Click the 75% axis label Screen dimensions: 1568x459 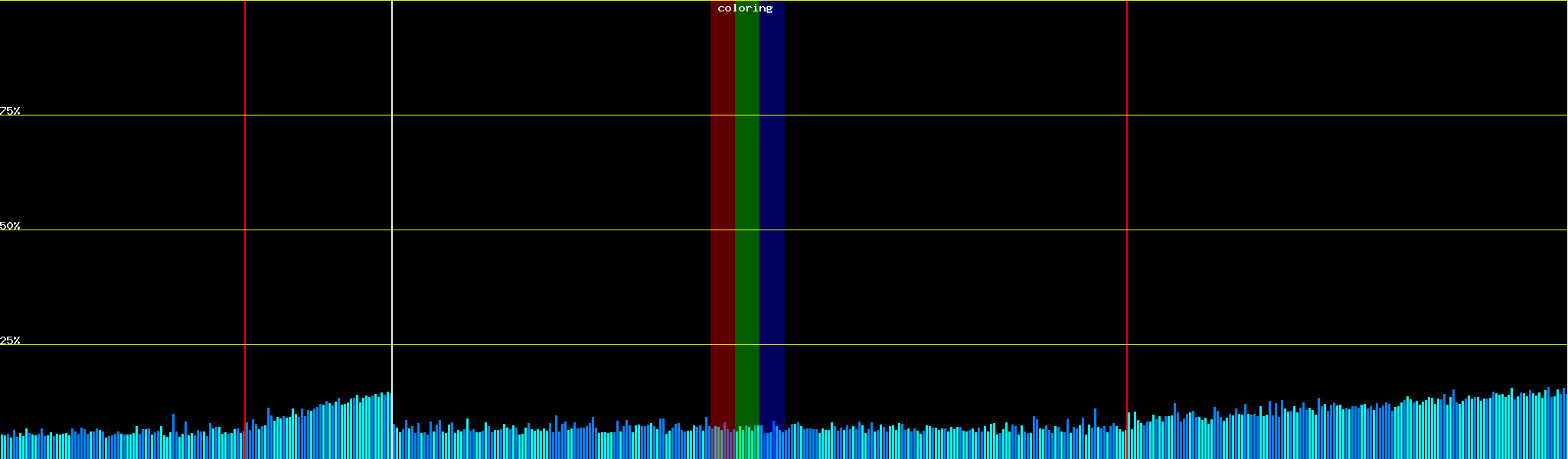10,111
